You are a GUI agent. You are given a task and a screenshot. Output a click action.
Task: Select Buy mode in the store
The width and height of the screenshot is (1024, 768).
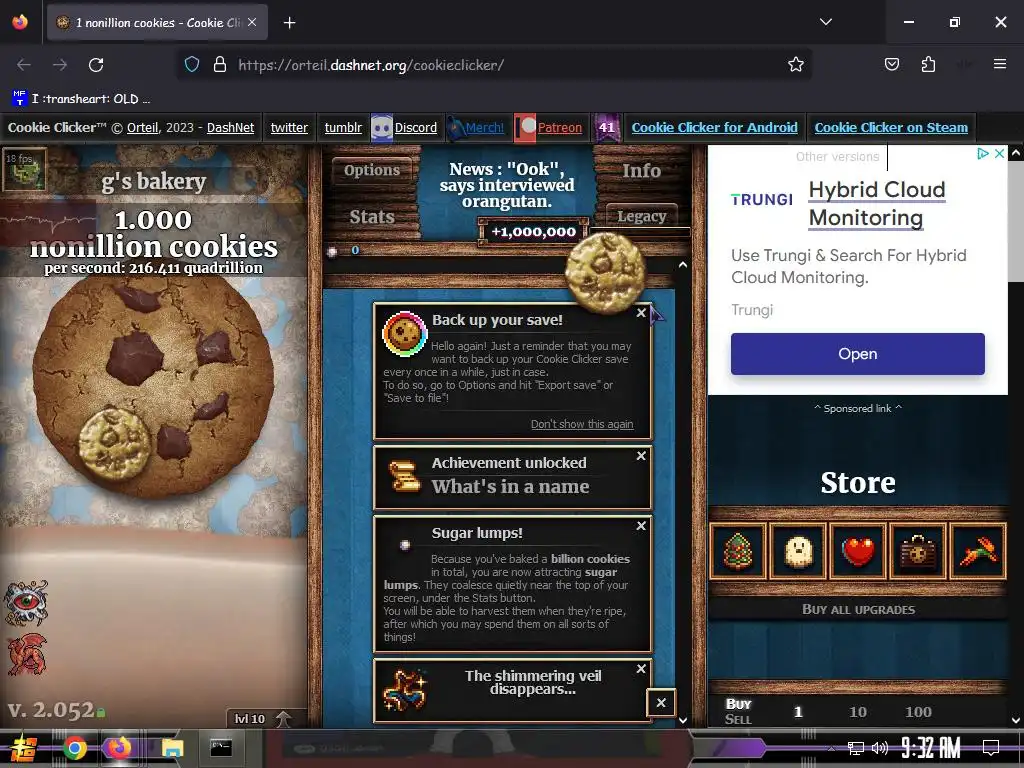coord(739,704)
